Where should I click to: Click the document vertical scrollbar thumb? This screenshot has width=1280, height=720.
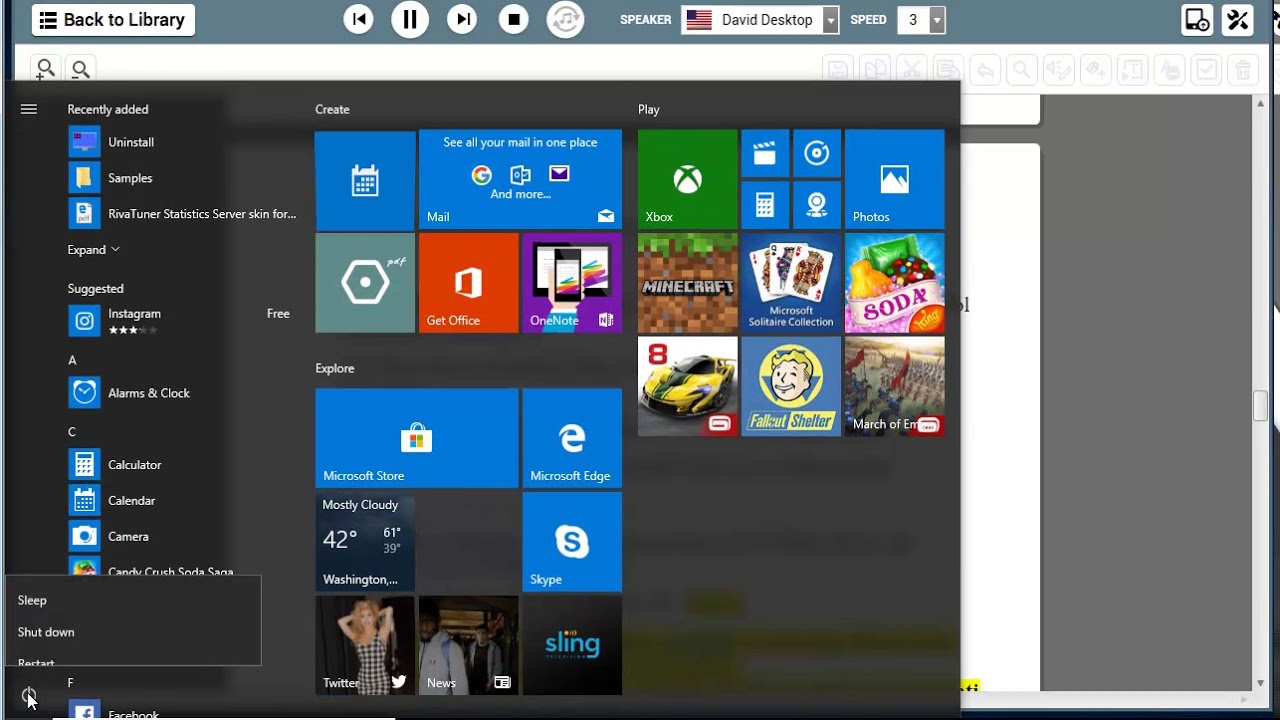pyautogui.click(x=1261, y=406)
